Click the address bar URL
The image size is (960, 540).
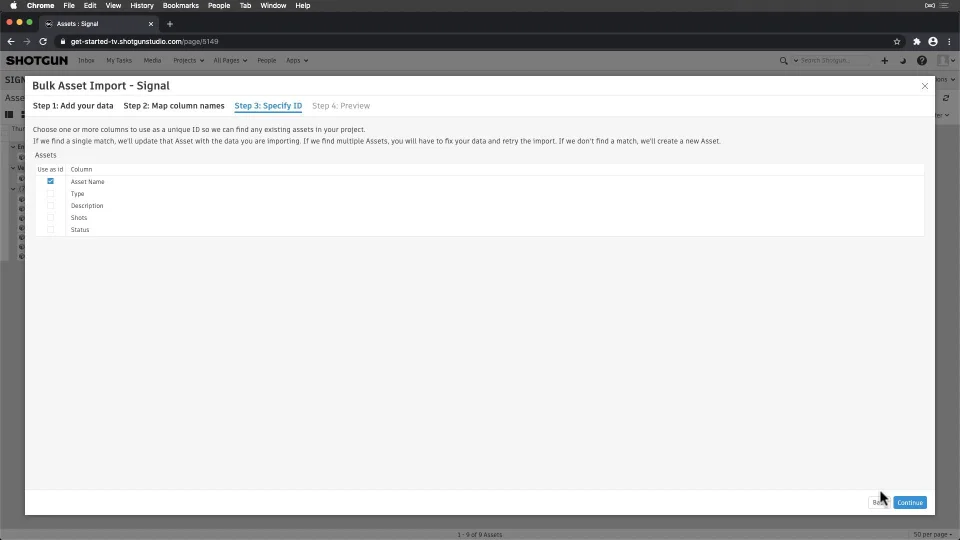pyautogui.click(x=144, y=42)
